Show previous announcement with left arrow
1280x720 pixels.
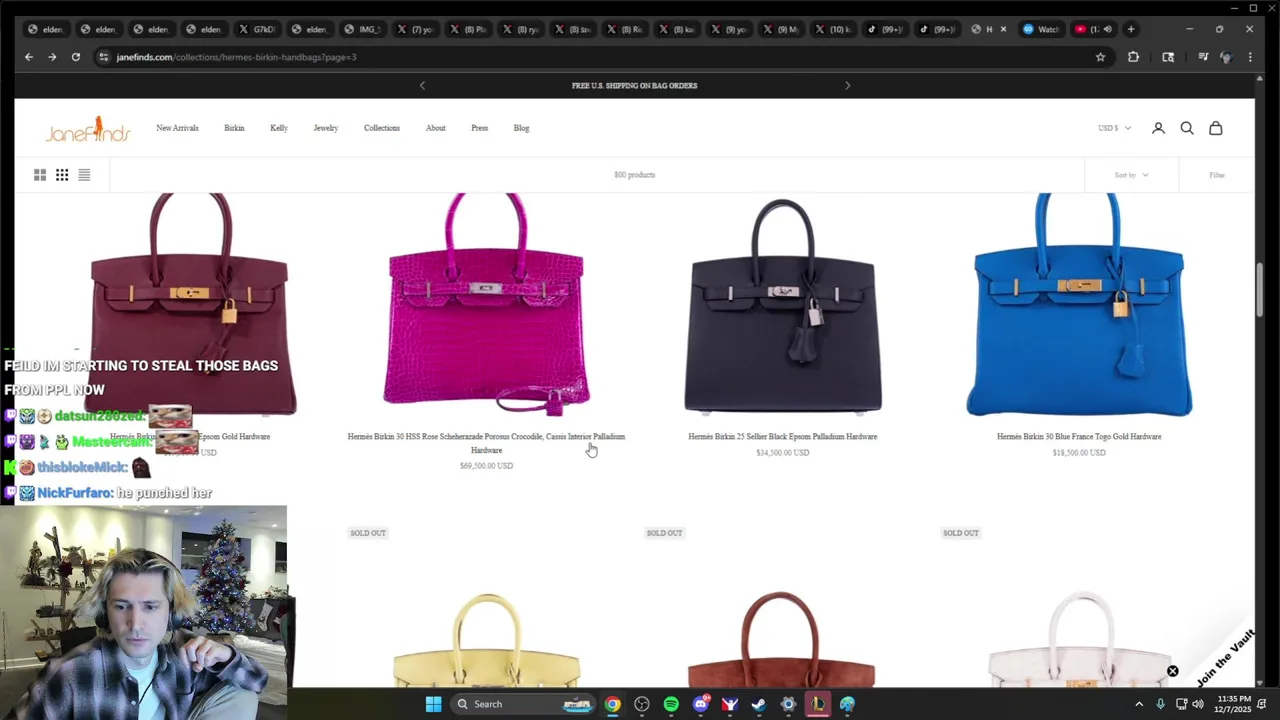(422, 86)
